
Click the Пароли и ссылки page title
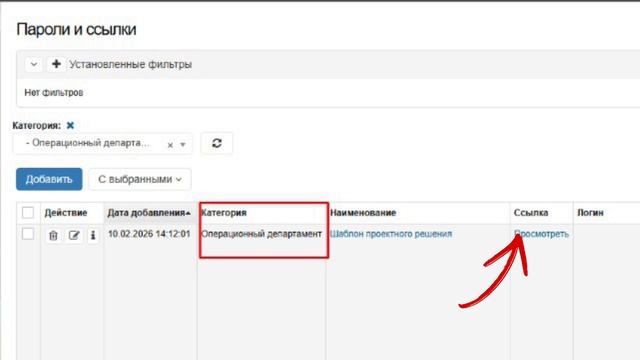click(76, 29)
